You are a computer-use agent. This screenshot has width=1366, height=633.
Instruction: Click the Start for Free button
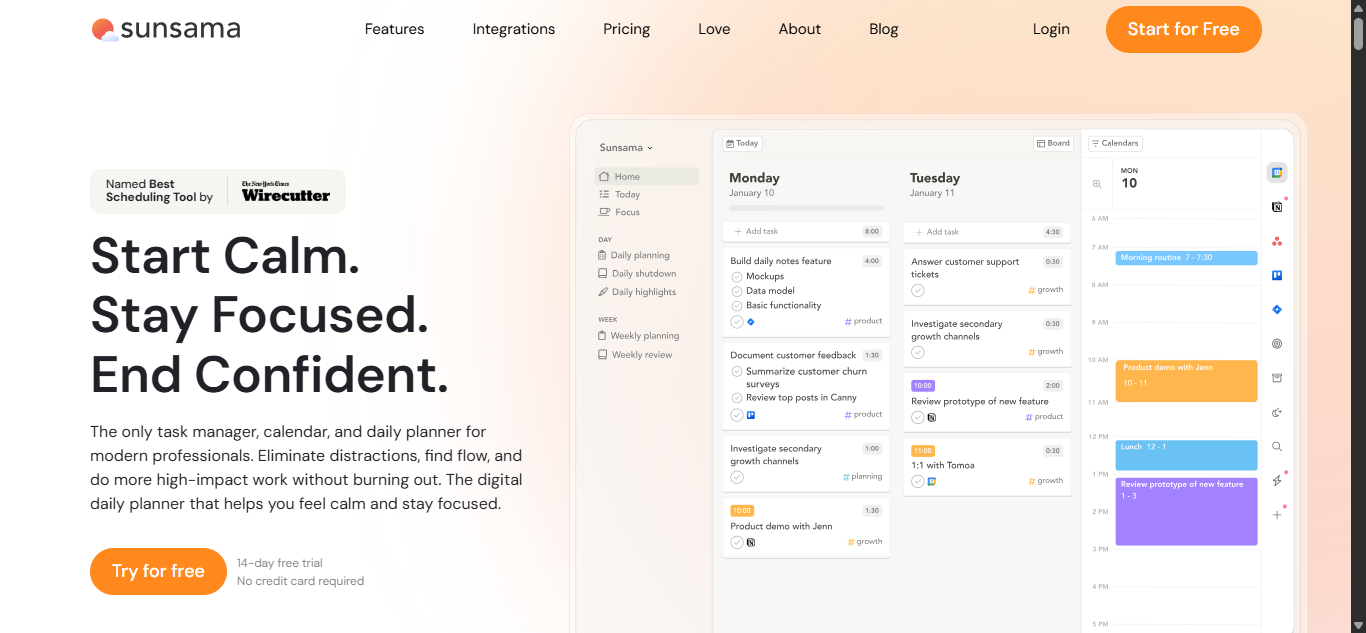point(1183,29)
